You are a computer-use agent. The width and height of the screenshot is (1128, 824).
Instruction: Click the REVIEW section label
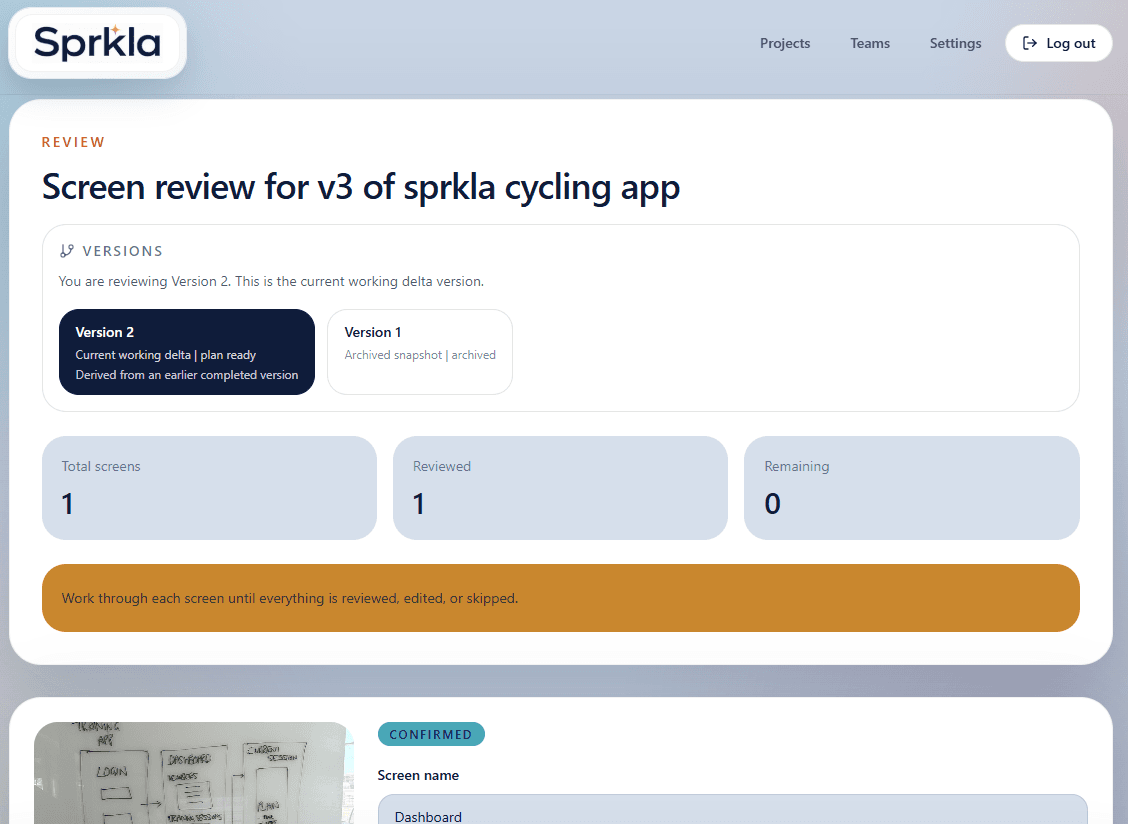[73, 142]
